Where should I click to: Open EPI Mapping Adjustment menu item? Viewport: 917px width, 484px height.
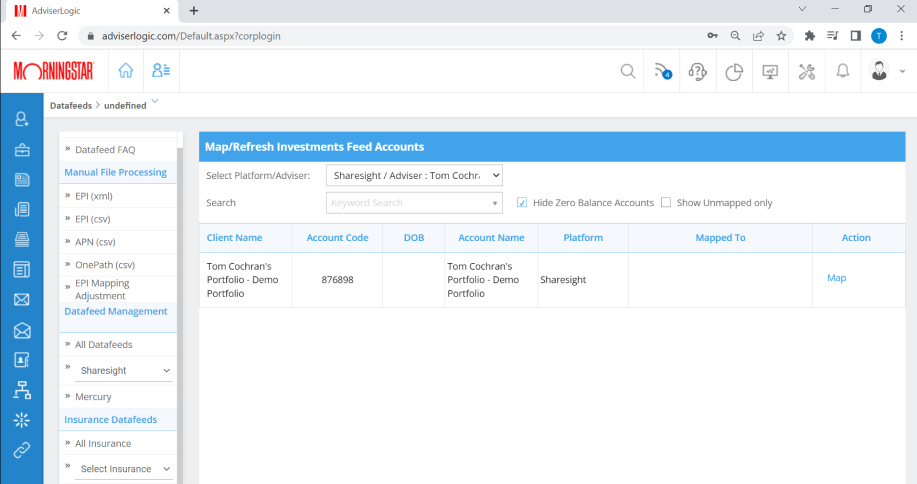click(x=102, y=289)
